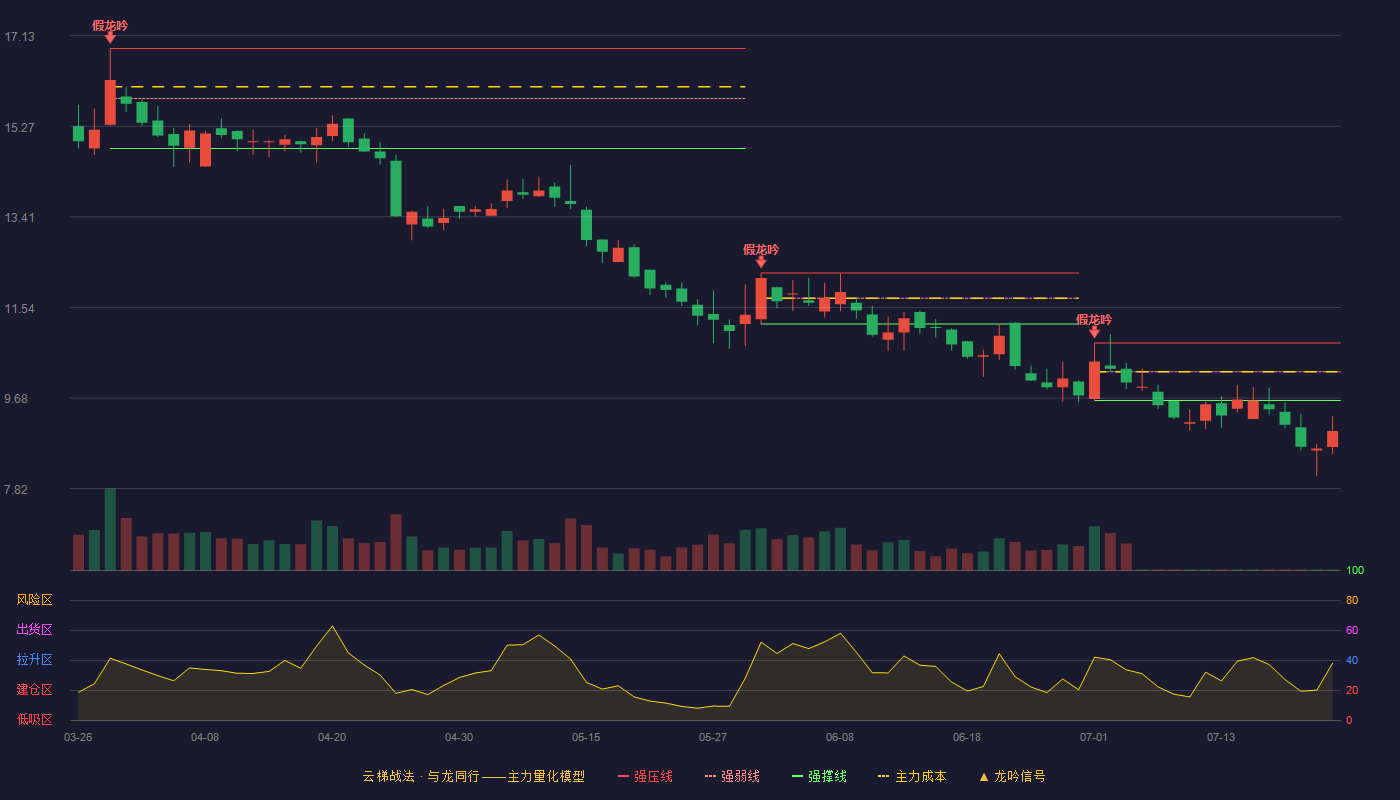Image resolution: width=1400 pixels, height=800 pixels.
Task: Click the 05-27 date label
Action: 713,737
